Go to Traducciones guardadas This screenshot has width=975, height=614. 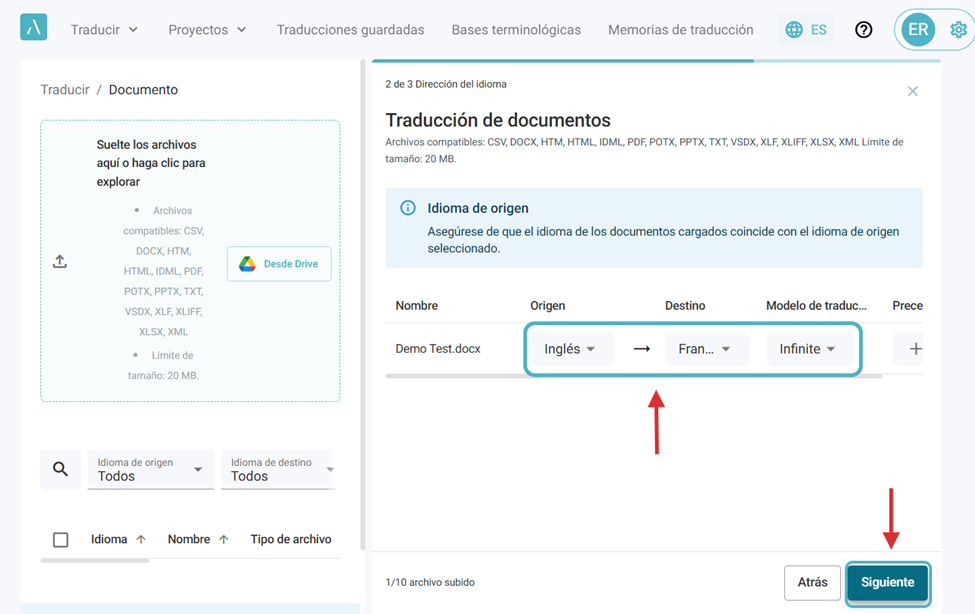click(x=351, y=29)
